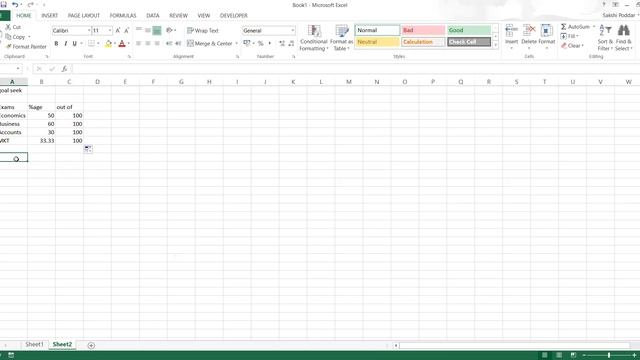Click the Increase Indent icon
Image resolution: width=640 pixels, height=360 pixels.
point(178,43)
